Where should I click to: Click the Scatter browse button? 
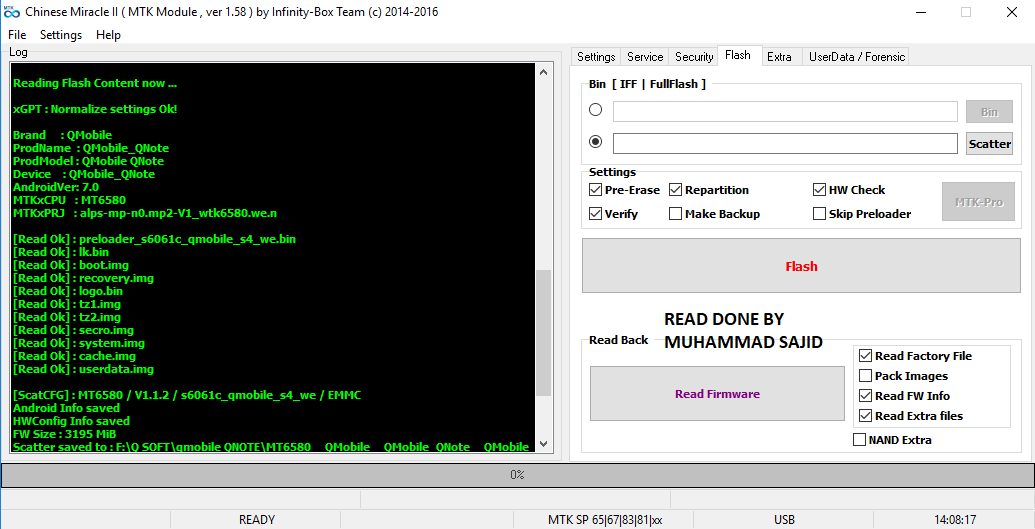click(989, 143)
